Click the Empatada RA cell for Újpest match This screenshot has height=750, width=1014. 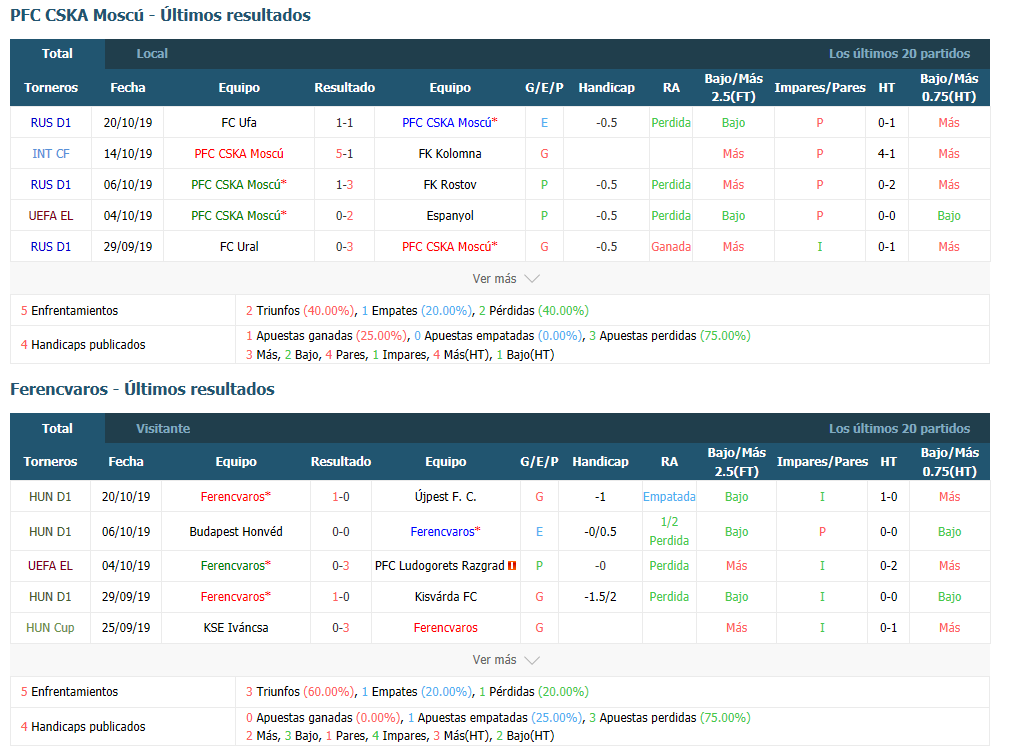(x=669, y=497)
